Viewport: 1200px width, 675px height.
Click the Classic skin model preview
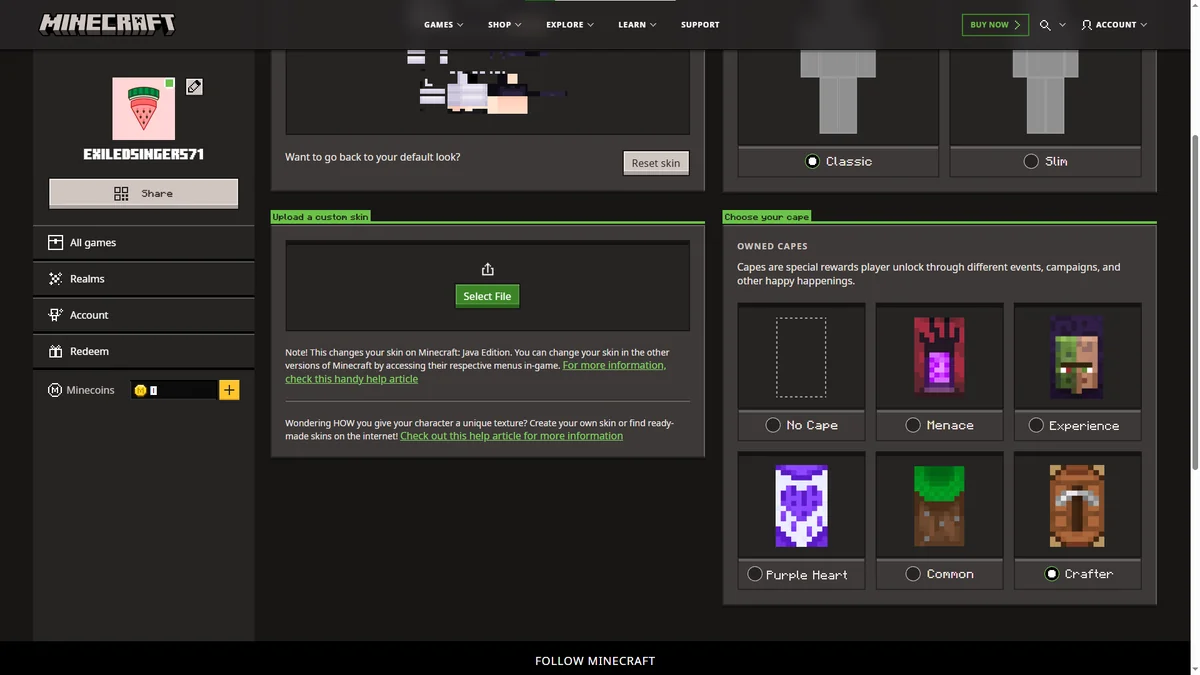pos(838,92)
